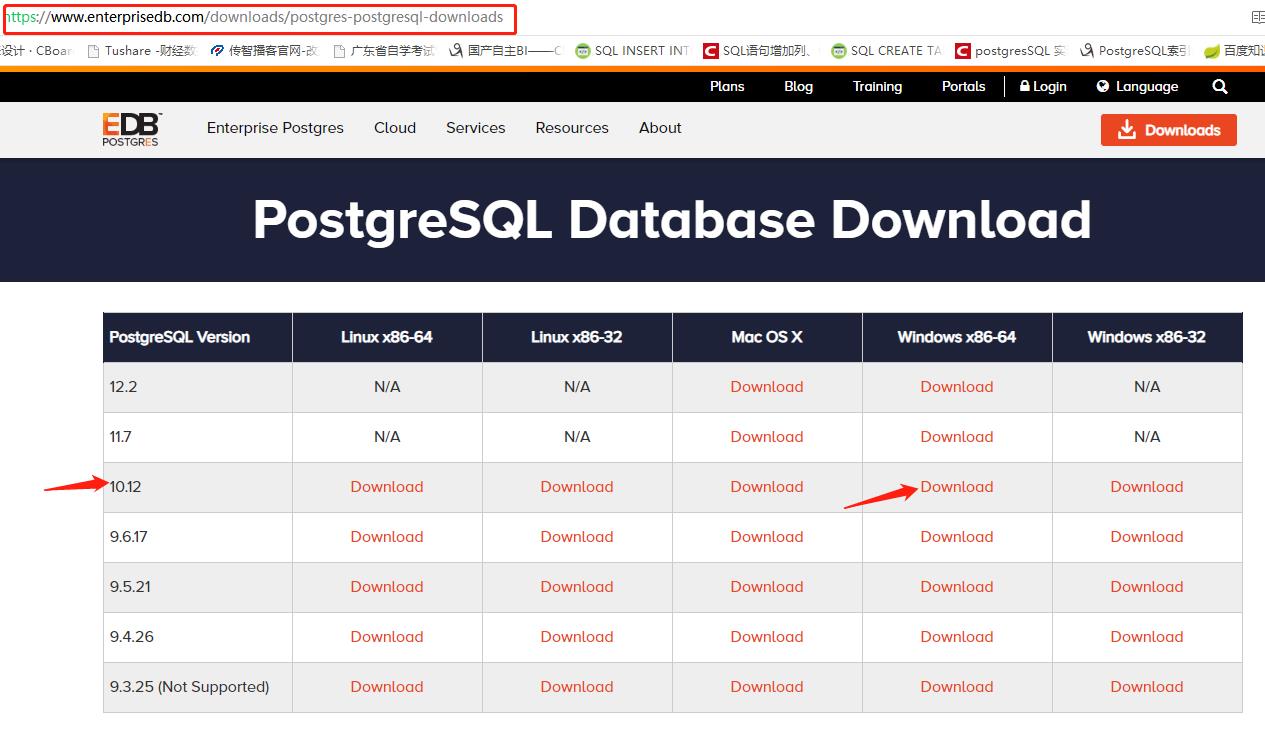Click the 'PostgreSQL Version' column header
This screenshot has height=735, width=1265.
pyautogui.click(x=198, y=337)
